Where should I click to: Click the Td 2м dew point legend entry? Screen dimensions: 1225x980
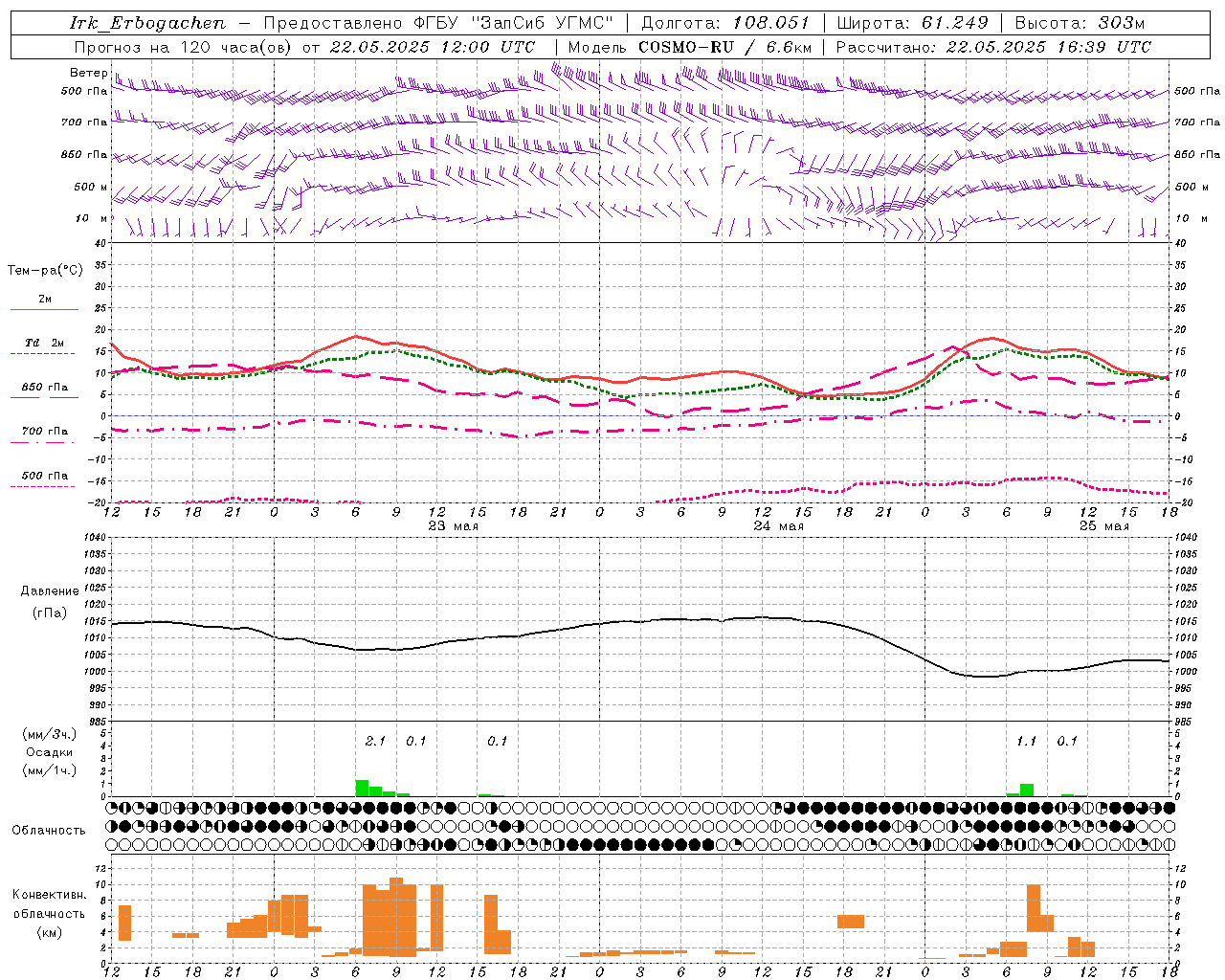45,343
